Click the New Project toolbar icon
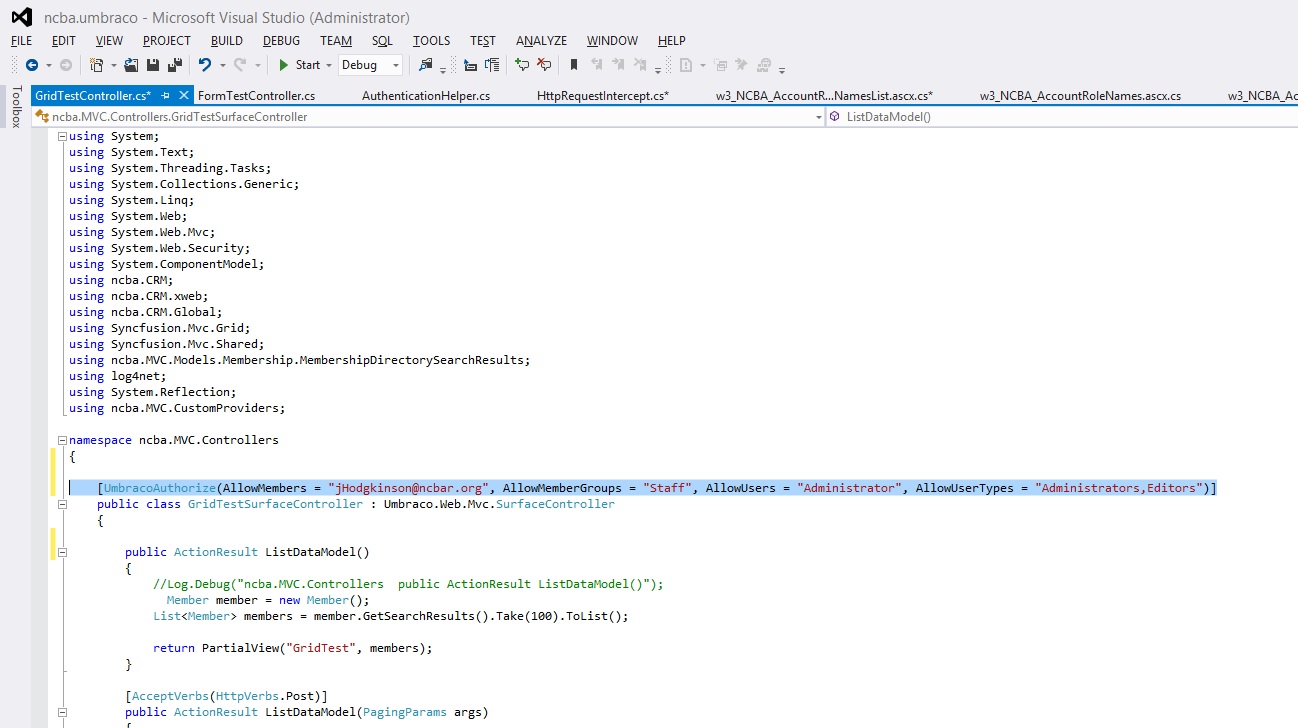1298x728 pixels. tap(97, 65)
